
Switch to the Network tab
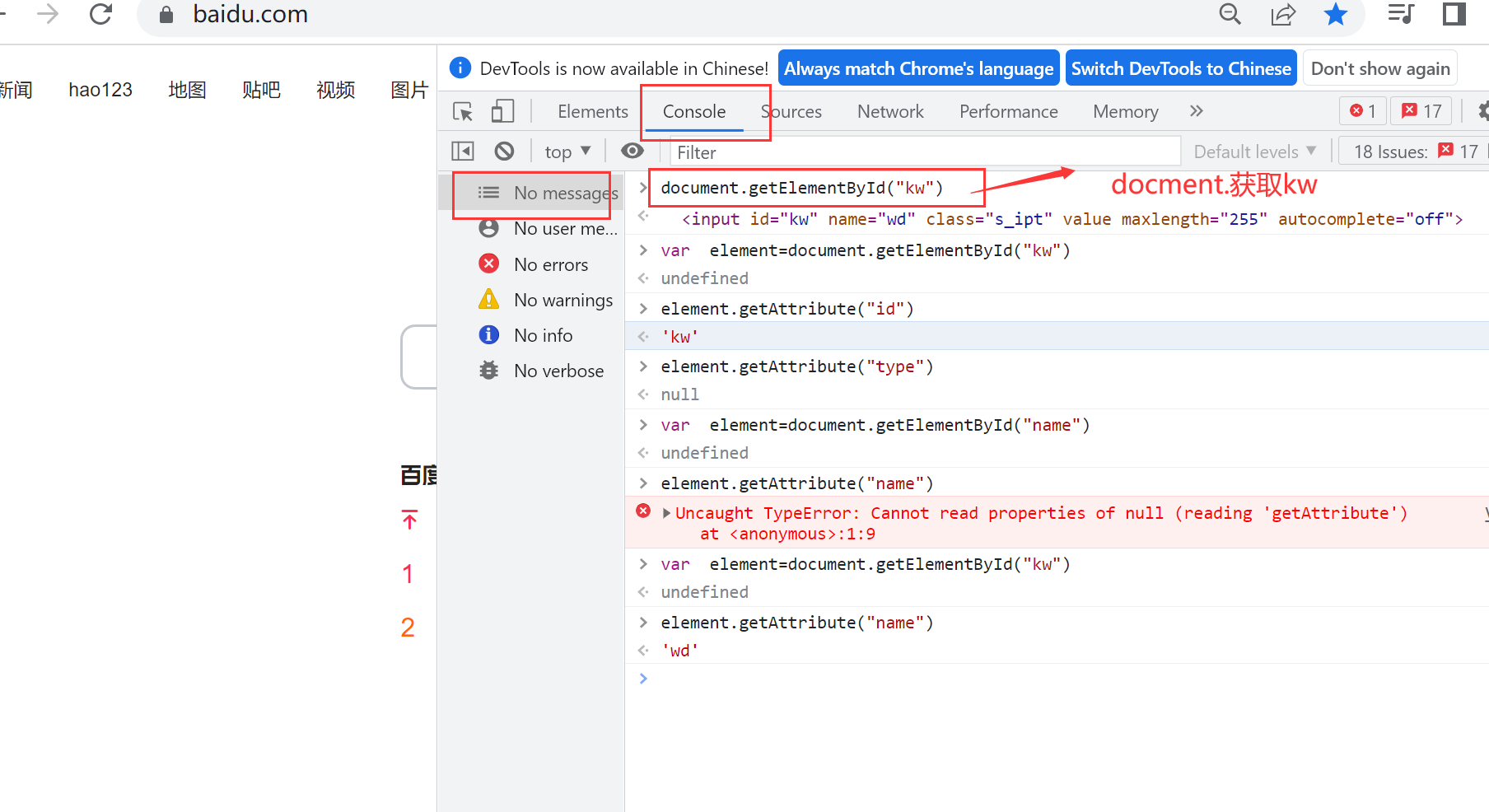890,111
